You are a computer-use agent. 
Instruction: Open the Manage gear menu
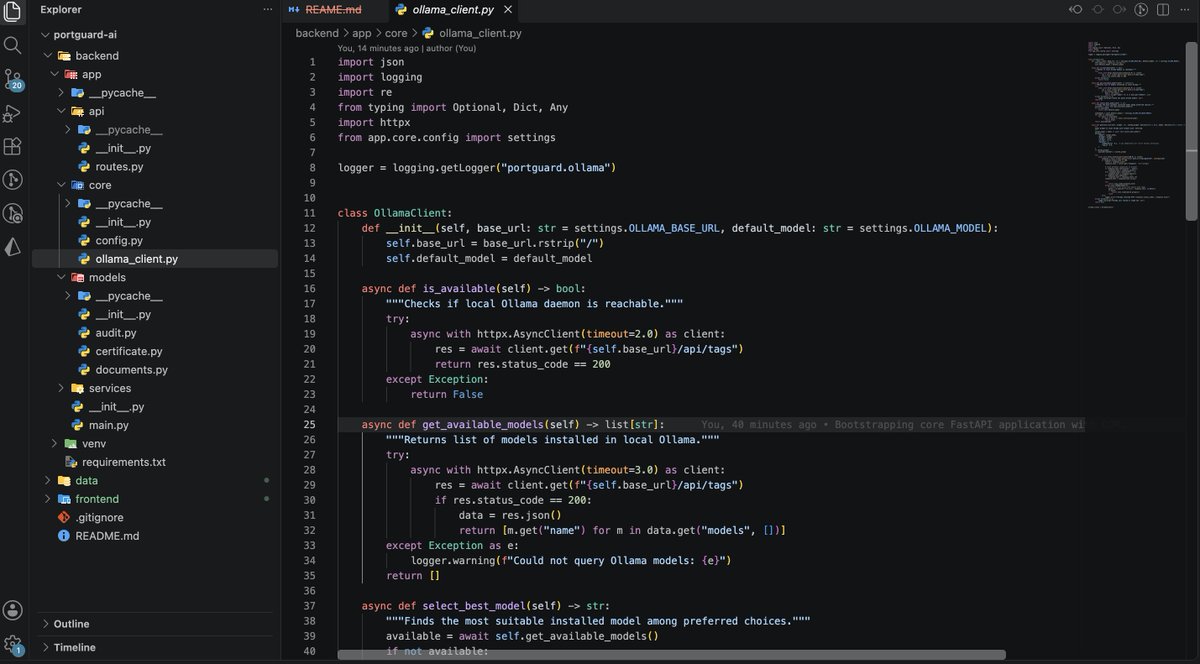(x=13, y=644)
